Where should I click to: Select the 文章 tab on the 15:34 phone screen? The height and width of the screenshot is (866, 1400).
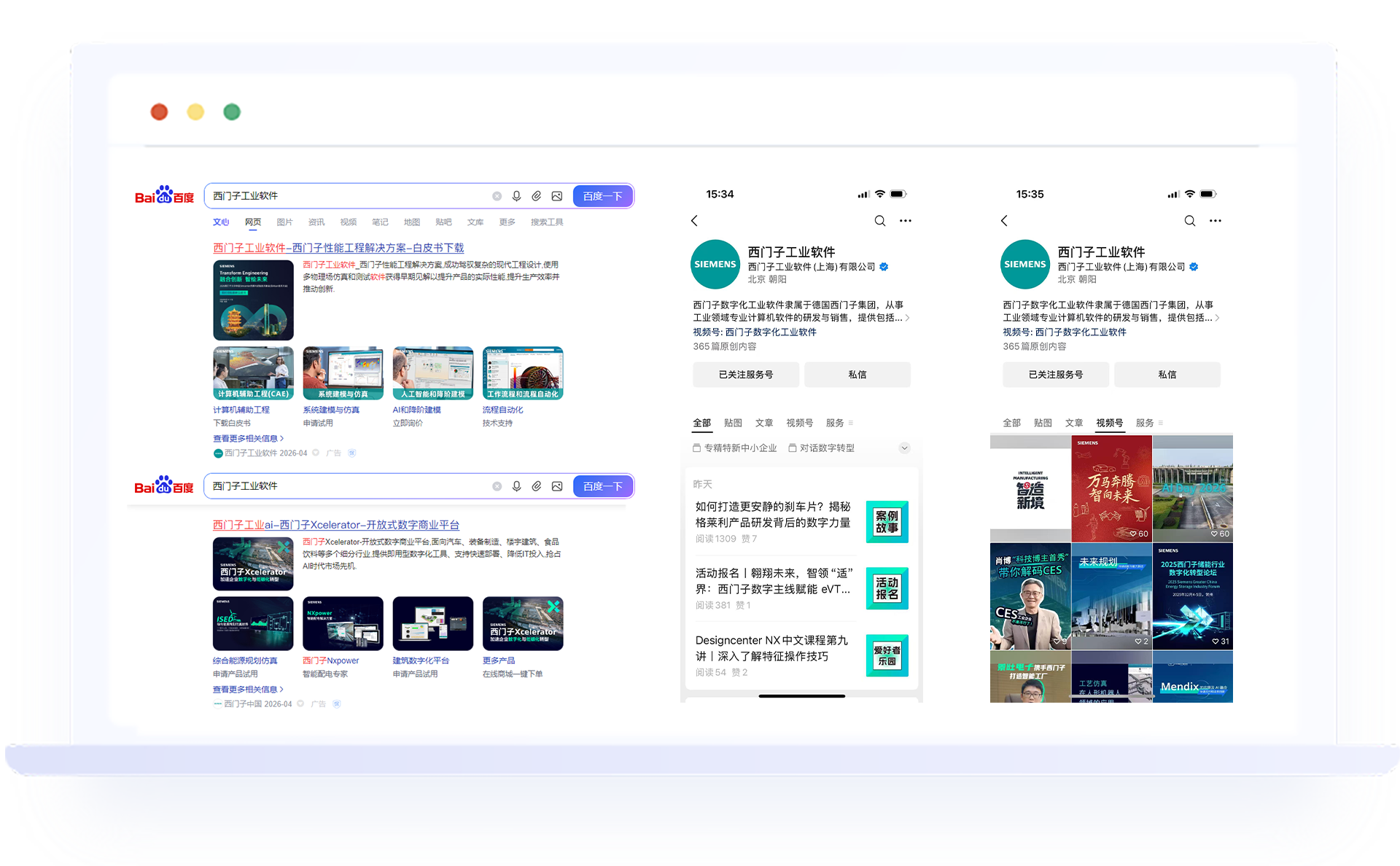pos(764,423)
